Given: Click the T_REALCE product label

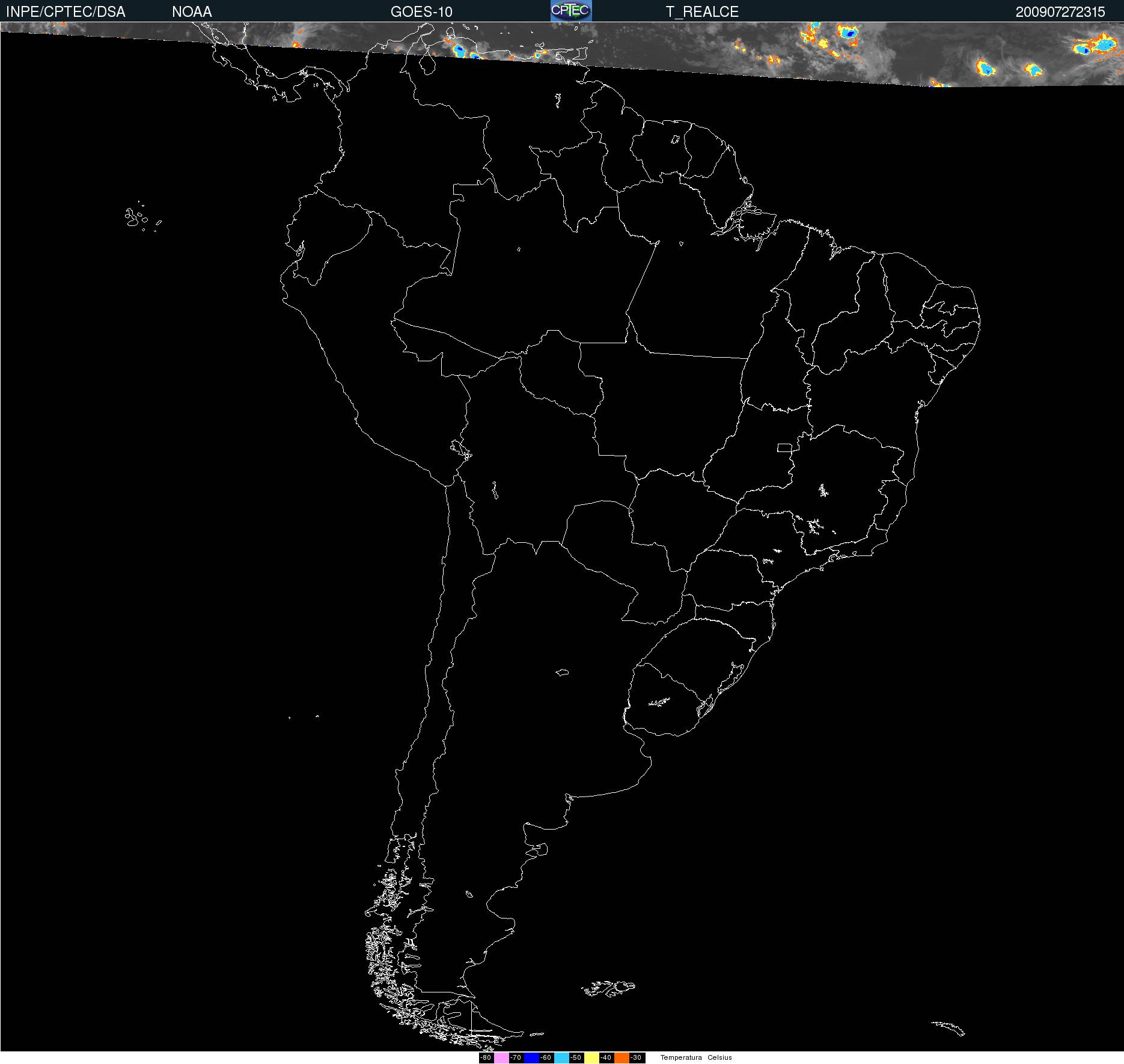Looking at the screenshot, I should (702, 12).
